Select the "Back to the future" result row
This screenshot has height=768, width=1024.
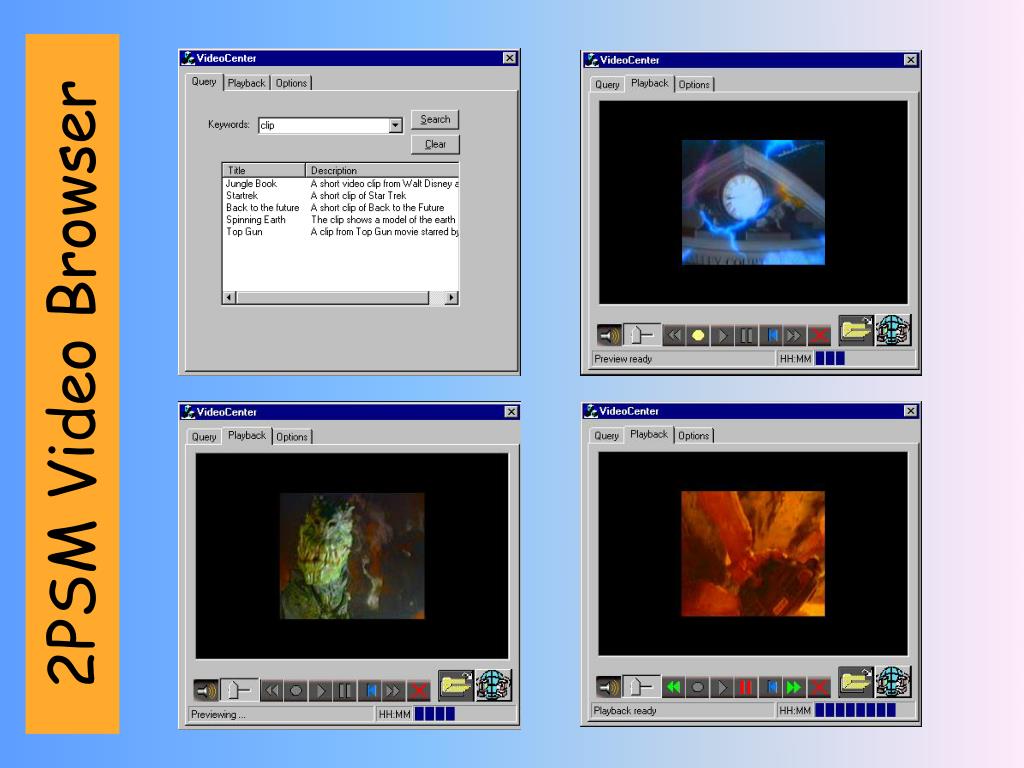pyautogui.click(x=341, y=208)
